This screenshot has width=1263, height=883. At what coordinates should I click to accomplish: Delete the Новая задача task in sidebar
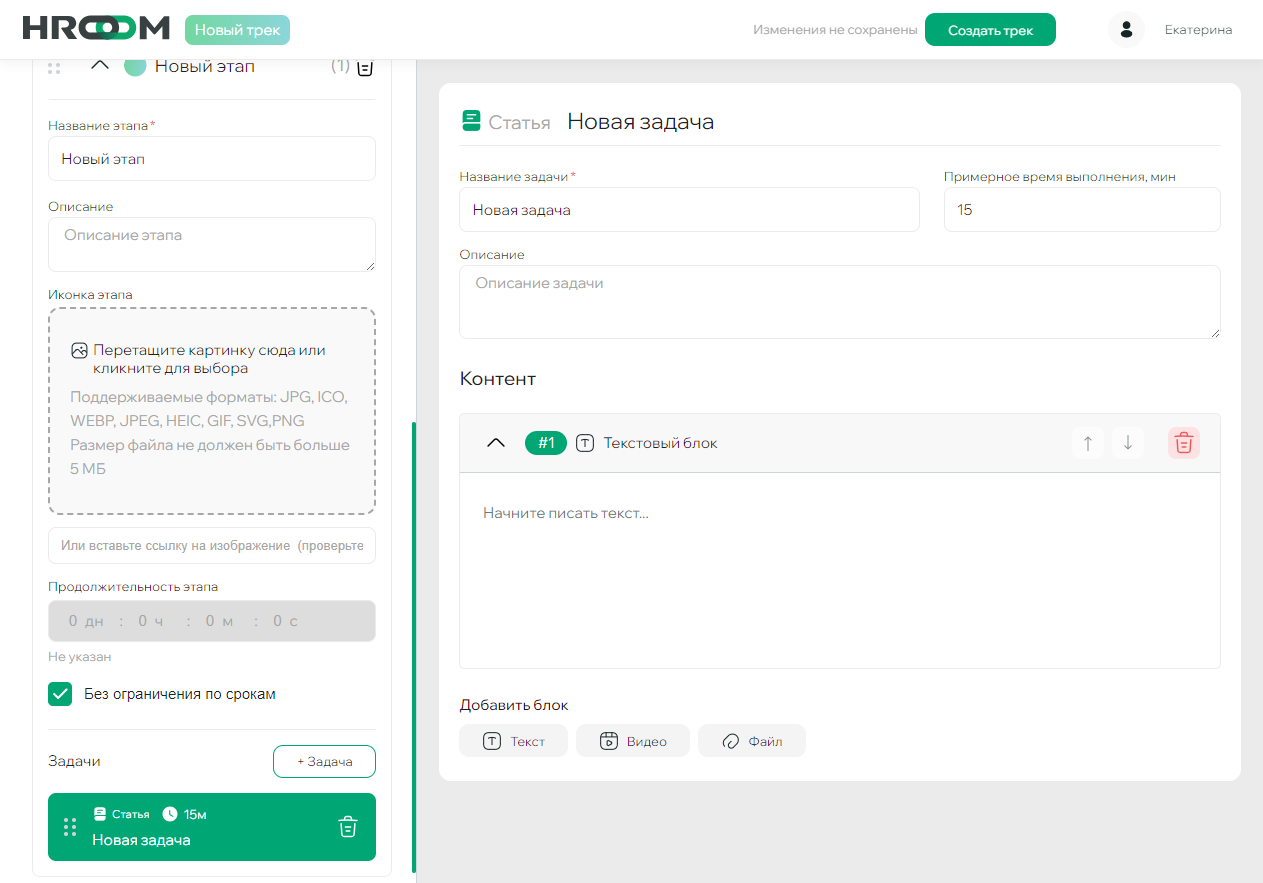coord(347,827)
